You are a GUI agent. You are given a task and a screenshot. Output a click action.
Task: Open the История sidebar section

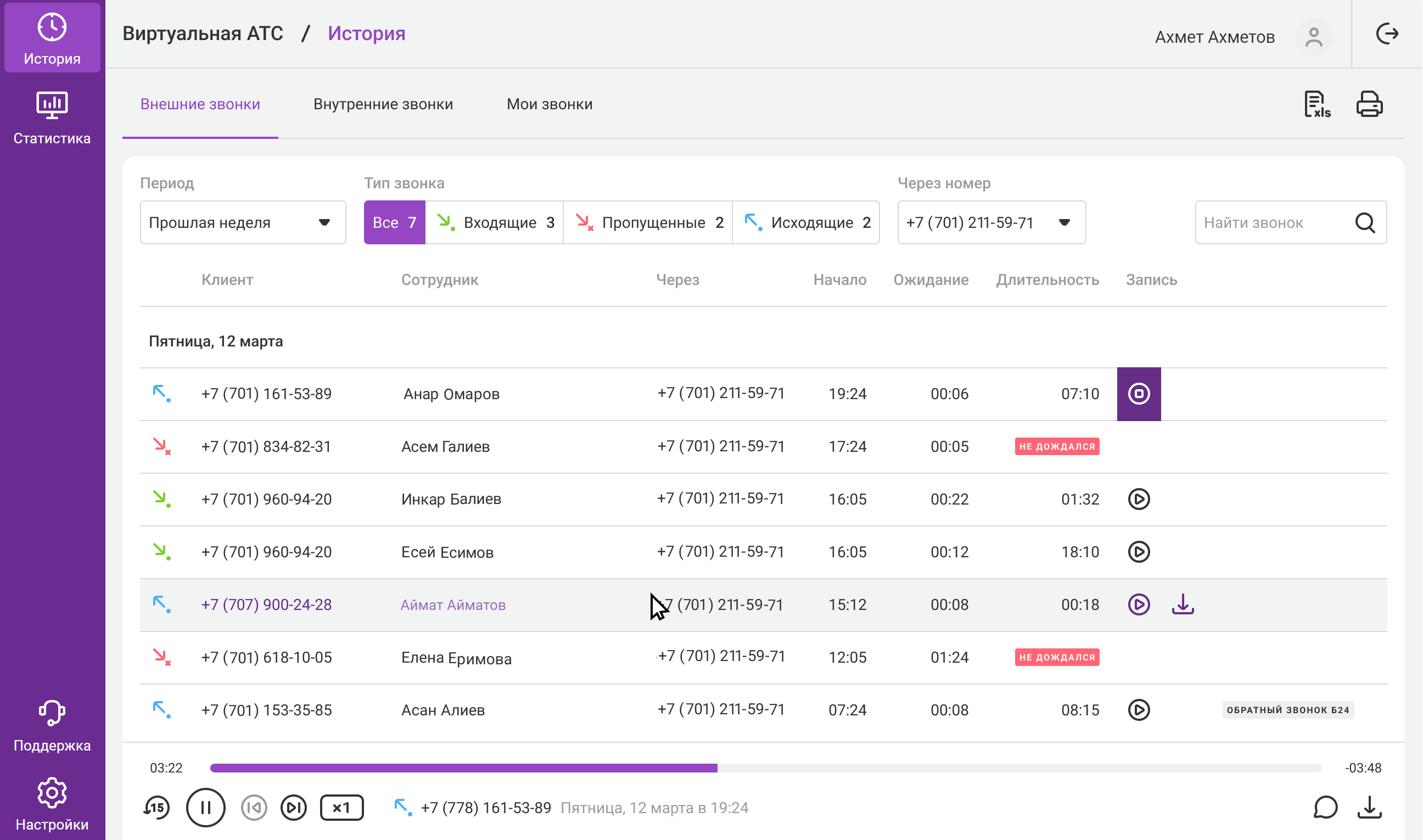52,37
